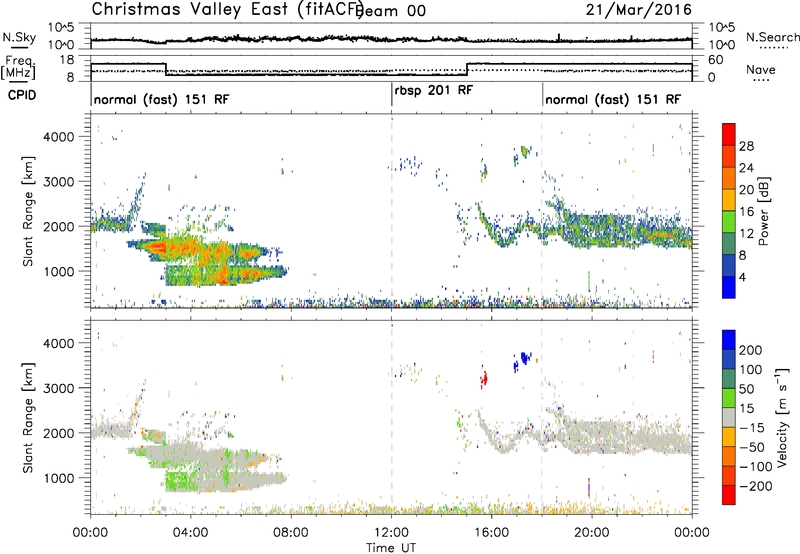
Task: Click the 28 label on the Power colorbar
Action: click(x=746, y=146)
